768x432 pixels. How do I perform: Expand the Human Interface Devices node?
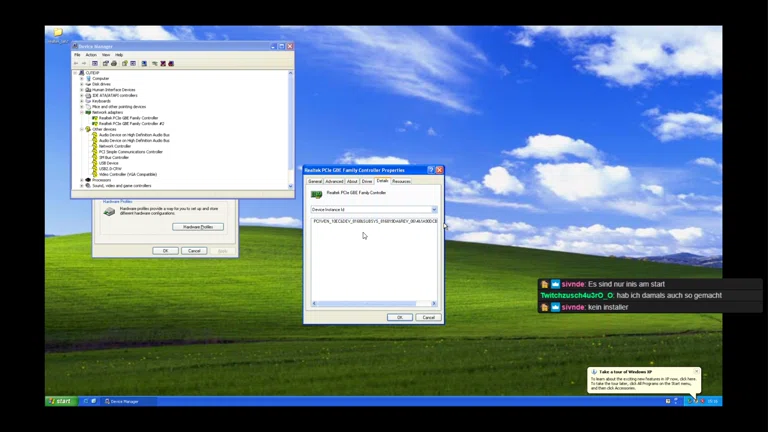click(x=82, y=90)
